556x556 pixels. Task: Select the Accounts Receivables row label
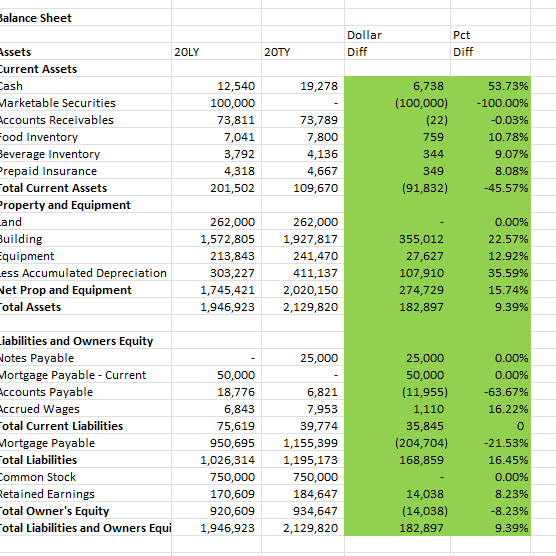[x=85, y=120]
